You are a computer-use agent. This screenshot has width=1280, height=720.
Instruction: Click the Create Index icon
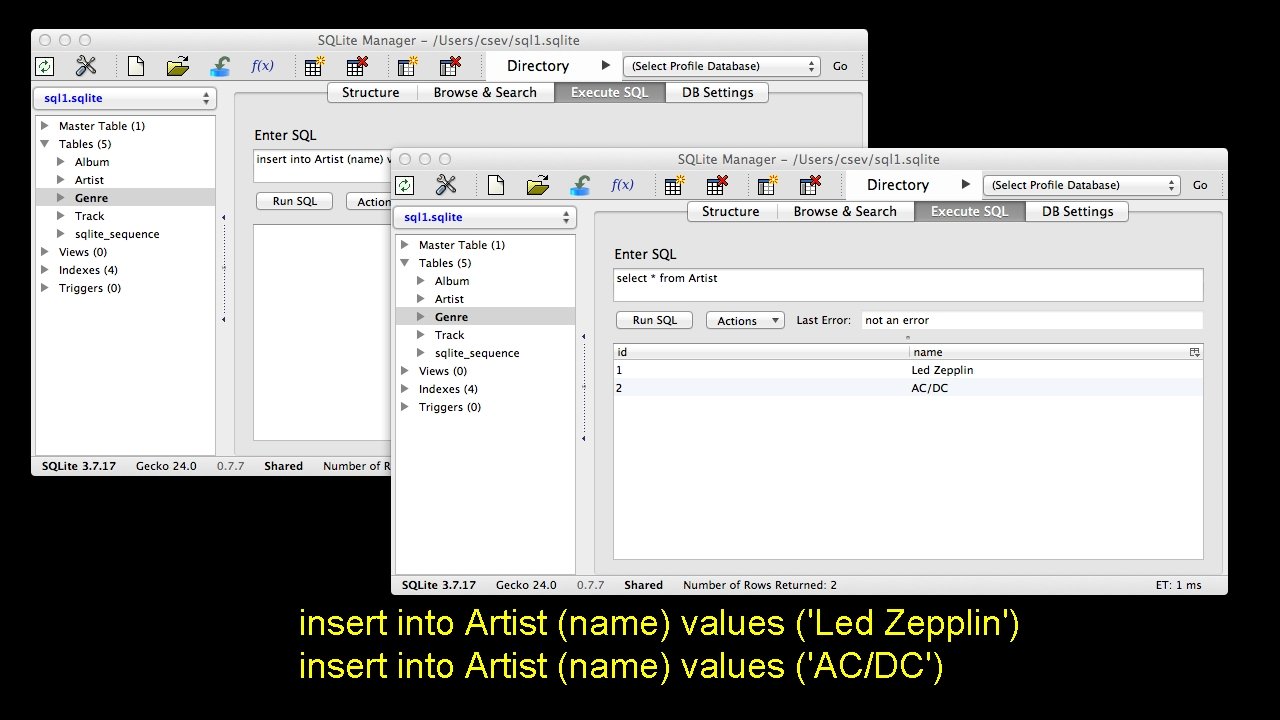[767, 185]
